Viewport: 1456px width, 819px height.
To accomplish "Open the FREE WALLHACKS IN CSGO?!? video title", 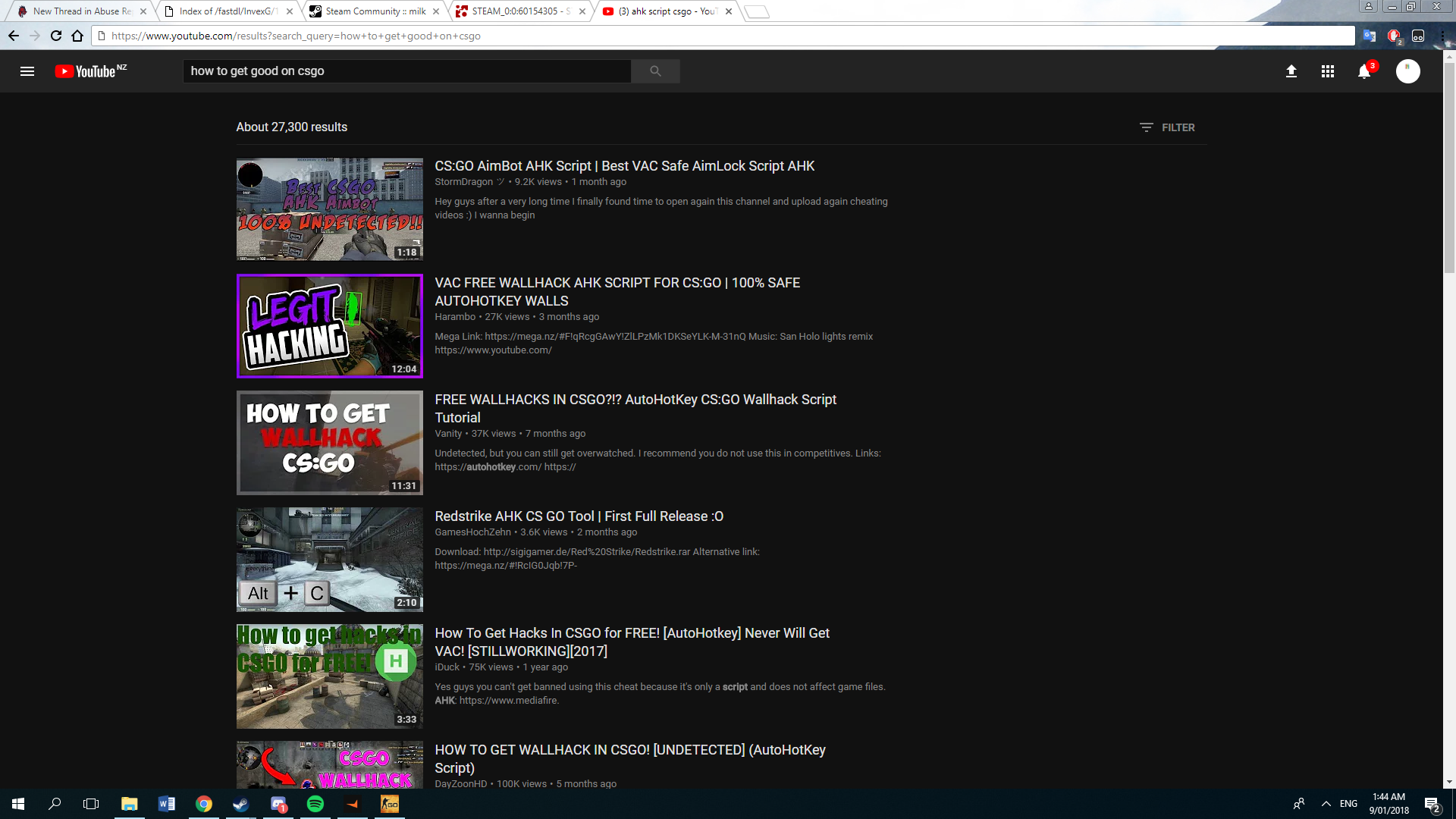I will pos(635,409).
